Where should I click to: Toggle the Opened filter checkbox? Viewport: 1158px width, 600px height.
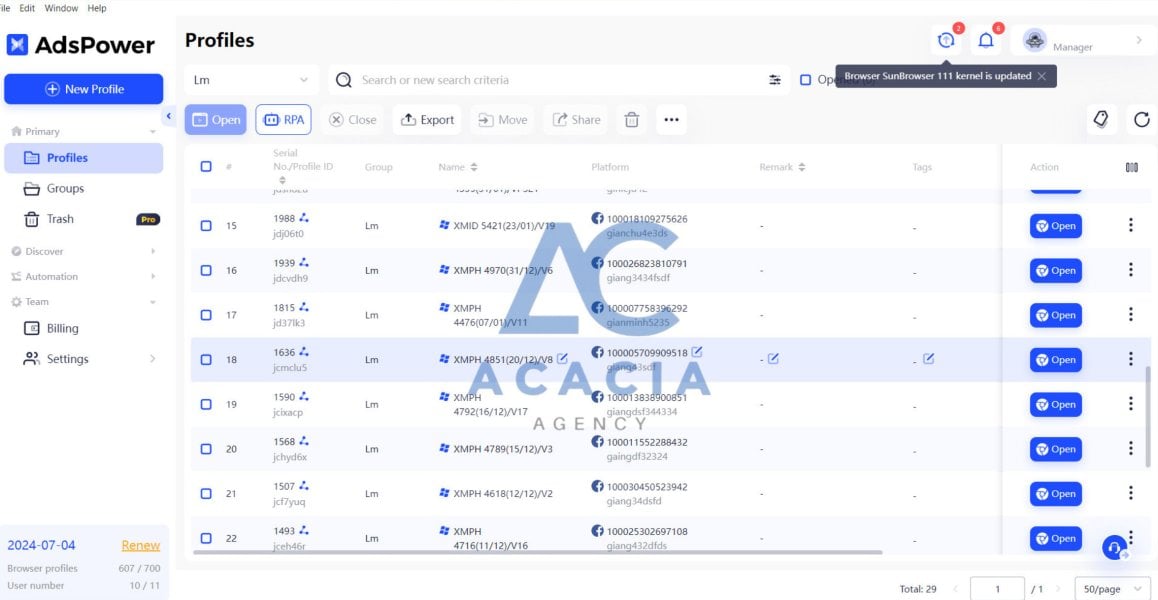coord(806,80)
